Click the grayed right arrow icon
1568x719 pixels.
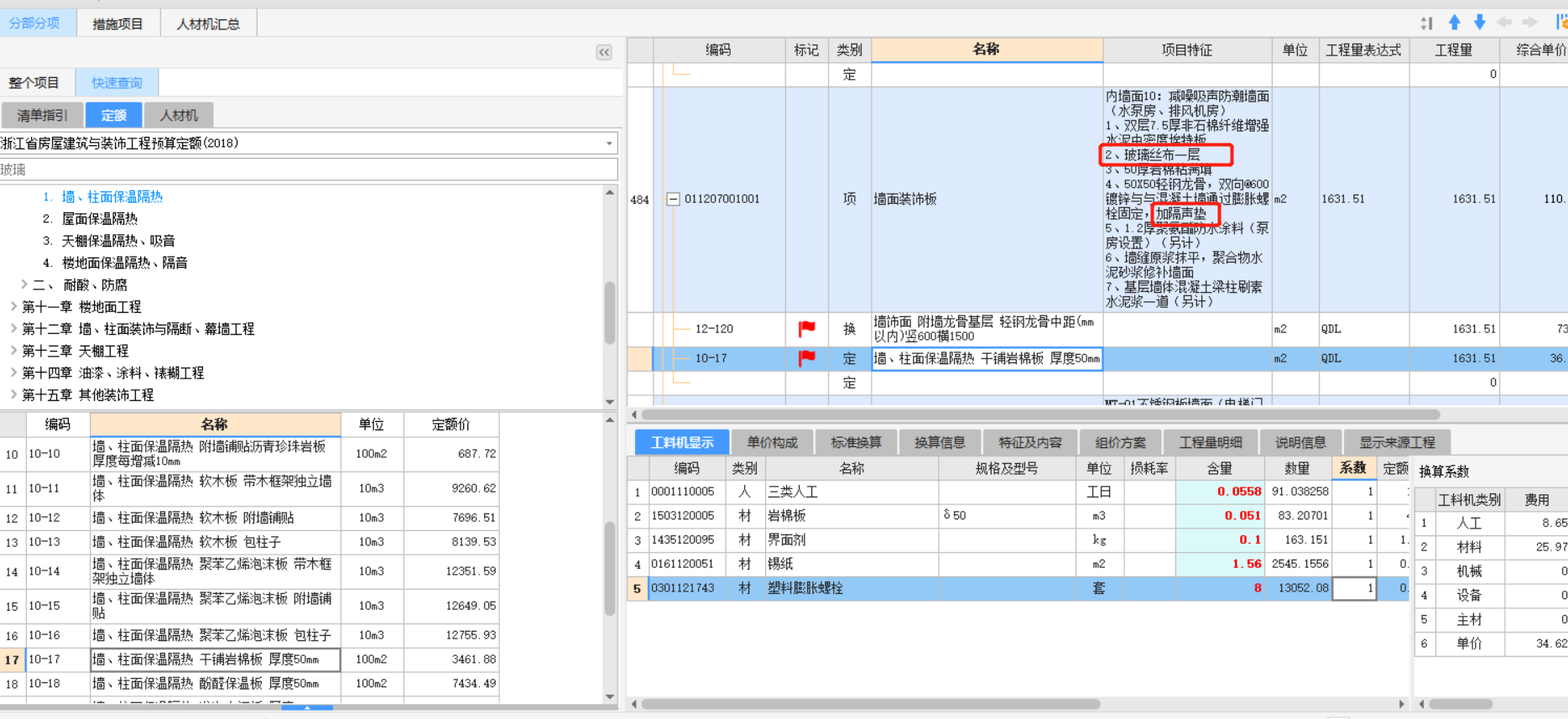[1530, 23]
